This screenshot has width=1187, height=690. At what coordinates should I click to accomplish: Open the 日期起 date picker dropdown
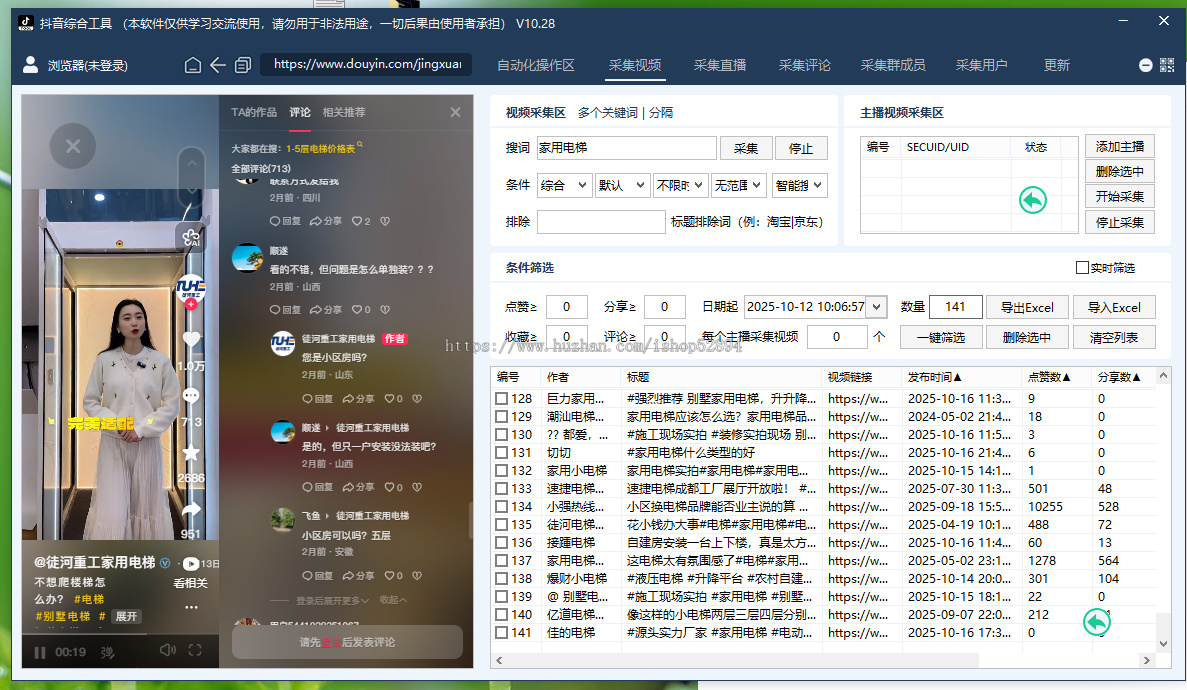click(877, 307)
